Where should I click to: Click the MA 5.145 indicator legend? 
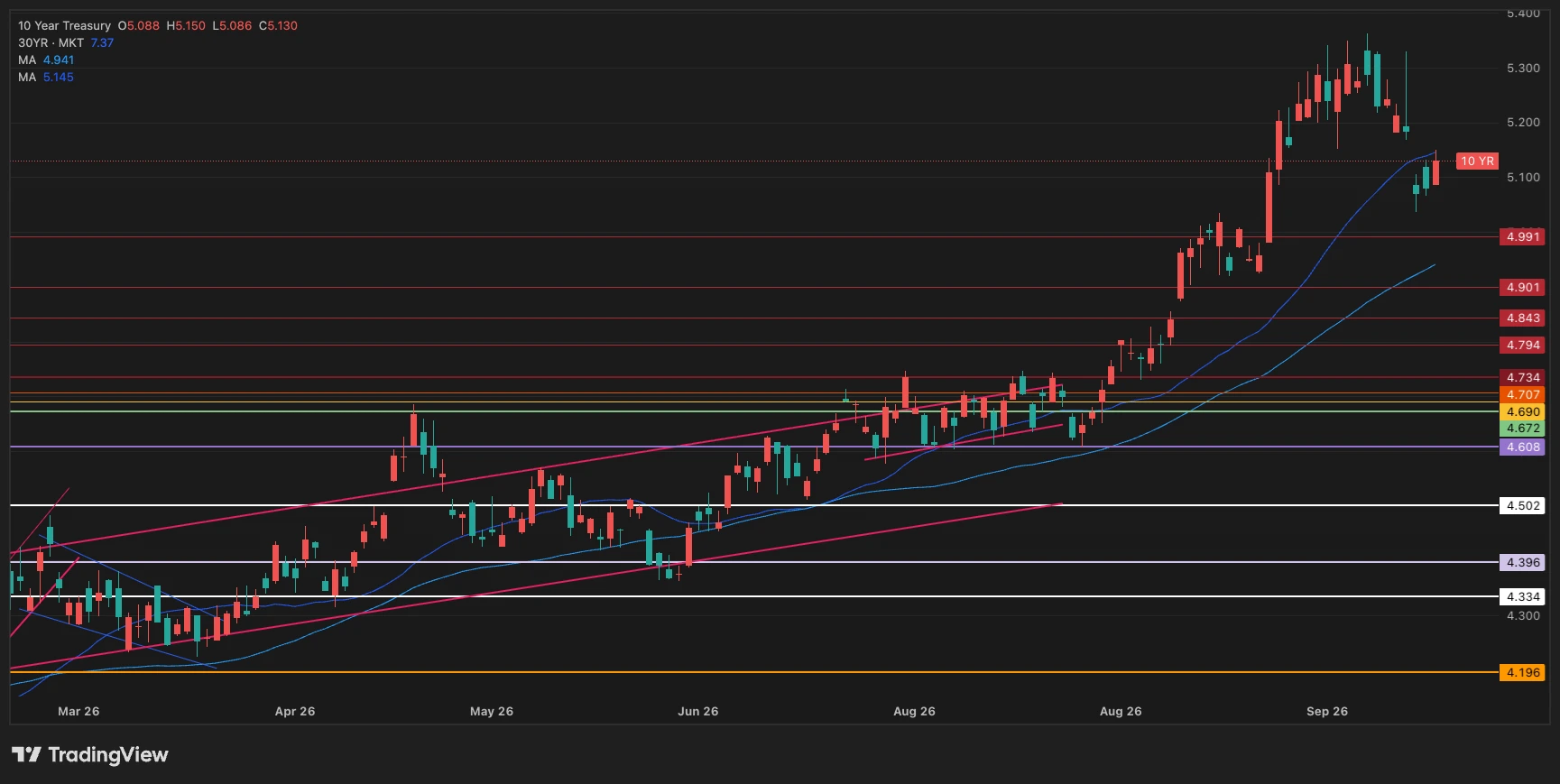46,77
